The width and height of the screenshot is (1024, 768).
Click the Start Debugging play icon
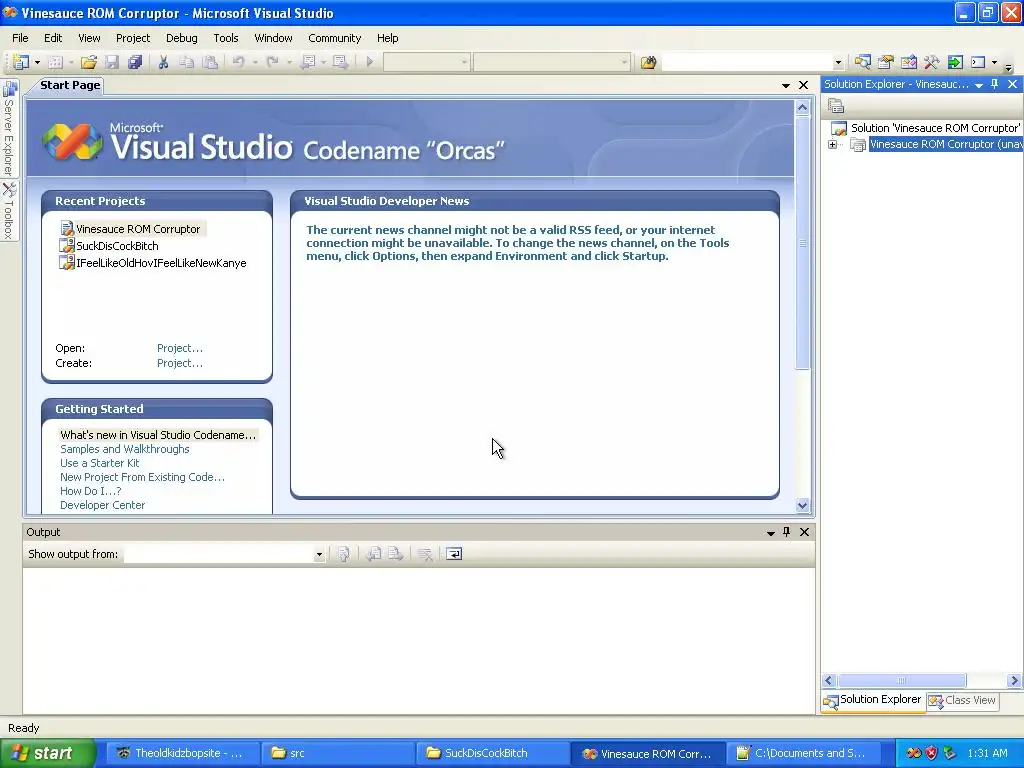coord(370,62)
